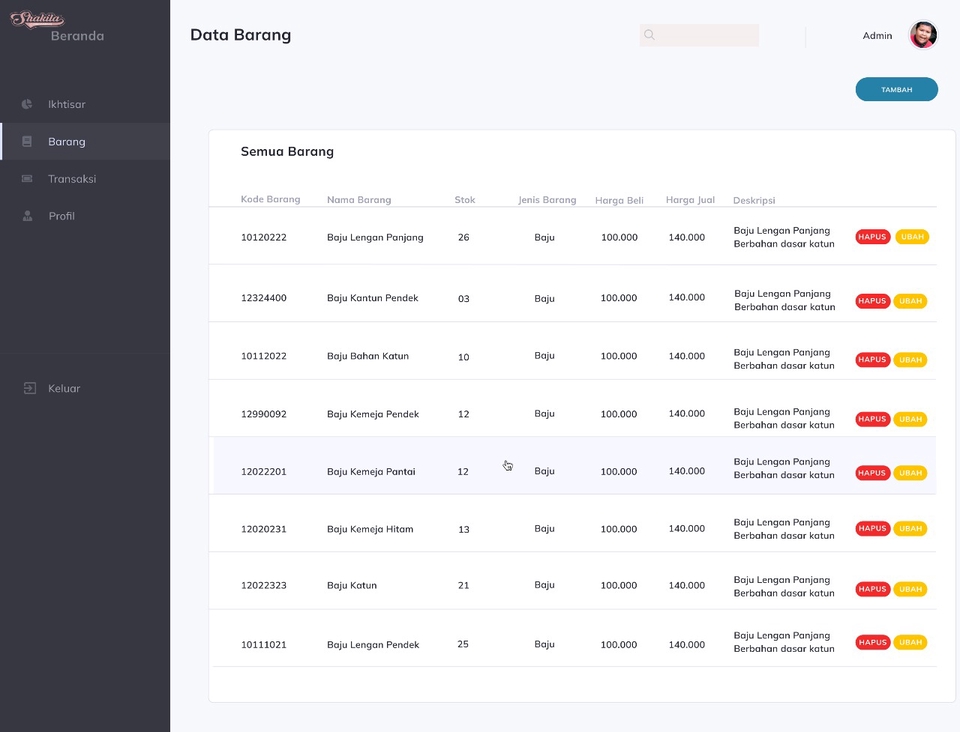The image size is (960, 732).
Task: Click the Keluar logout icon
Action: (x=25, y=388)
